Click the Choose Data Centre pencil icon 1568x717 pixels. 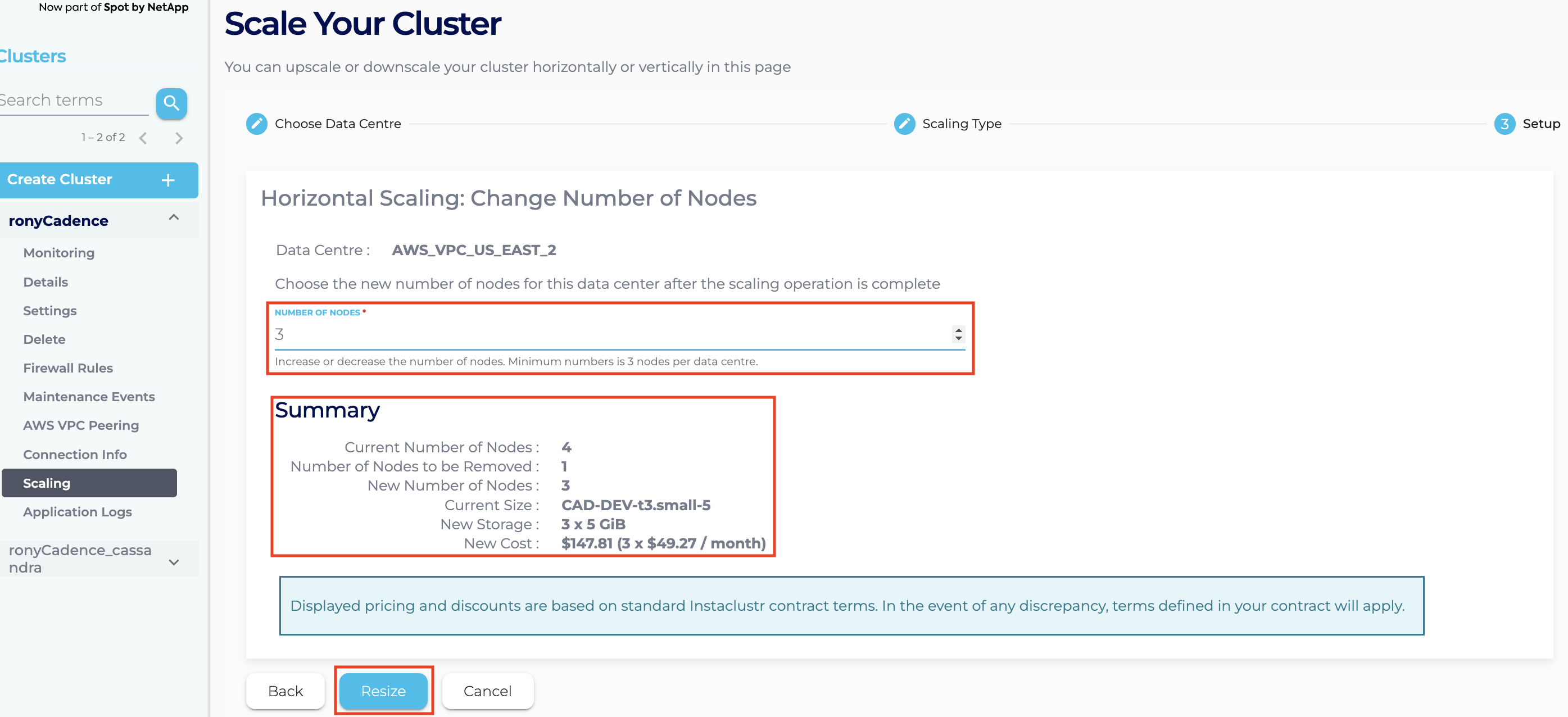pos(256,124)
